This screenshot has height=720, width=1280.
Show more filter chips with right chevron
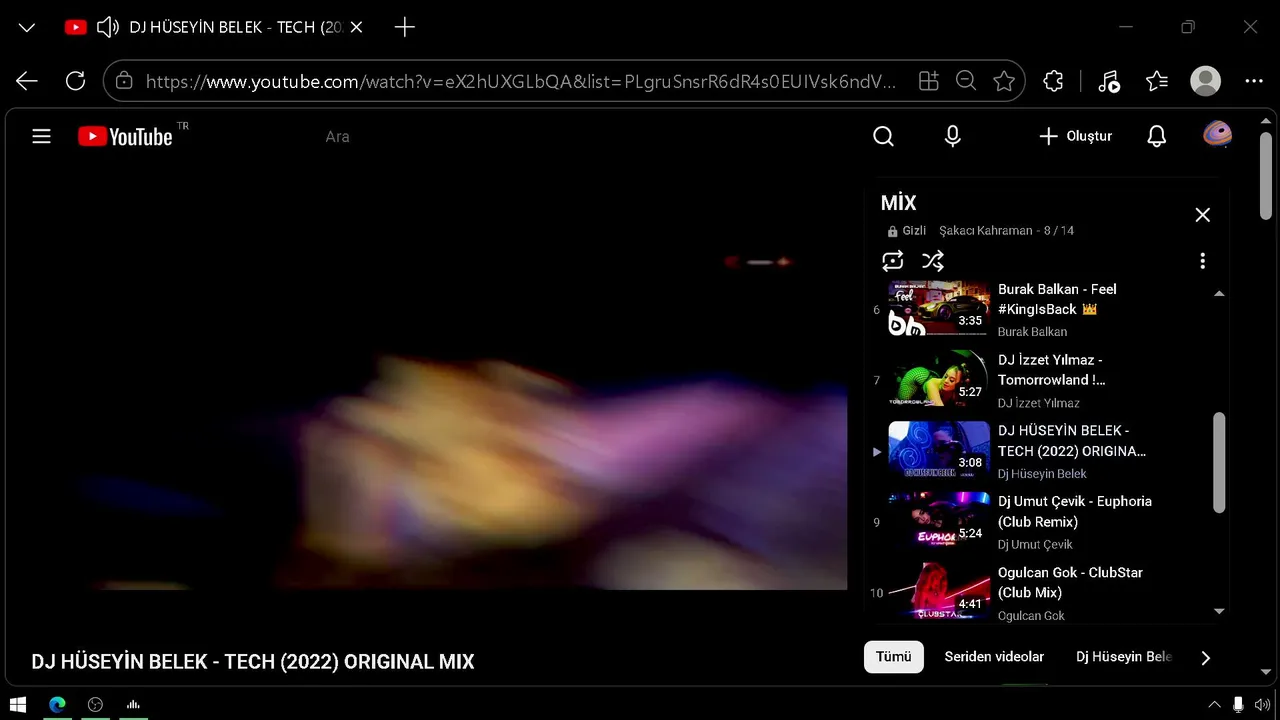point(1205,657)
